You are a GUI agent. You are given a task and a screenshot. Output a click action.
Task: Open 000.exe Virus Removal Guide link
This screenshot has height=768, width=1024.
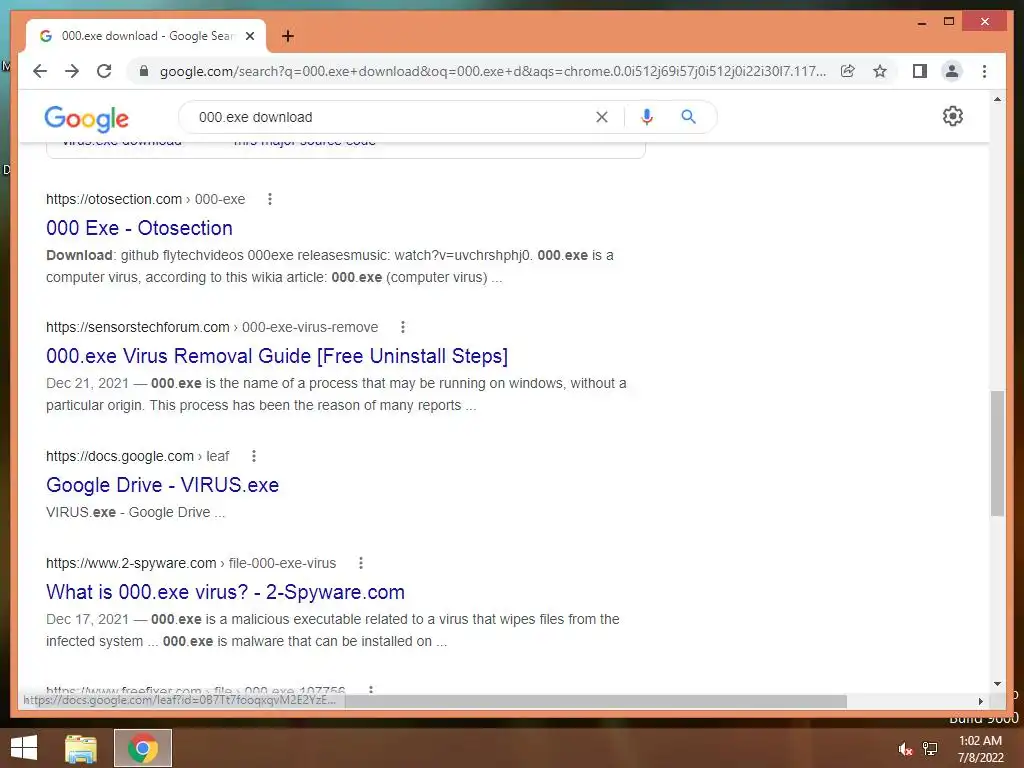pyautogui.click(x=277, y=356)
